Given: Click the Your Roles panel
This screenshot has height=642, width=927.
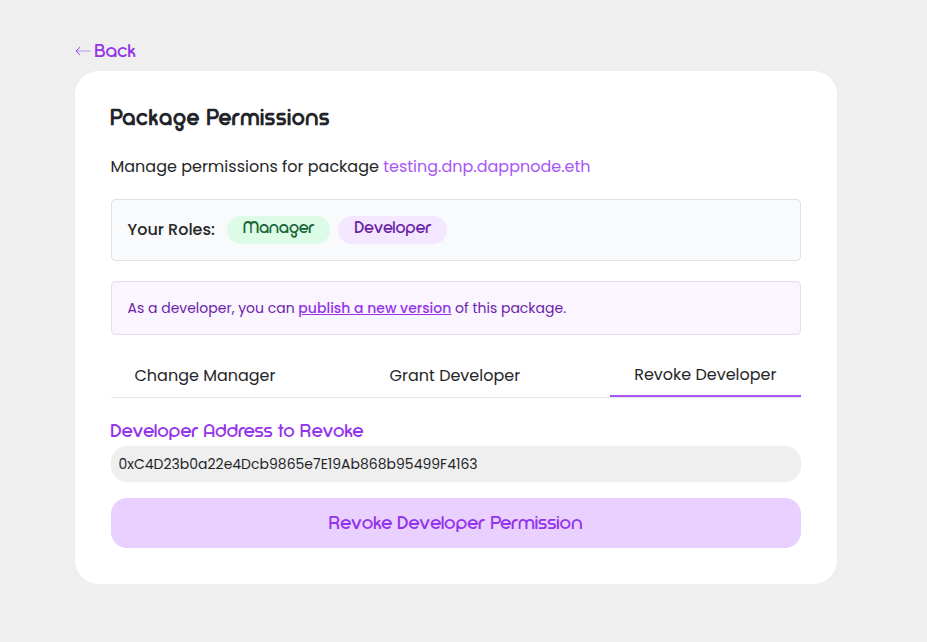Looking at the screenshot, I should (455, 229).
